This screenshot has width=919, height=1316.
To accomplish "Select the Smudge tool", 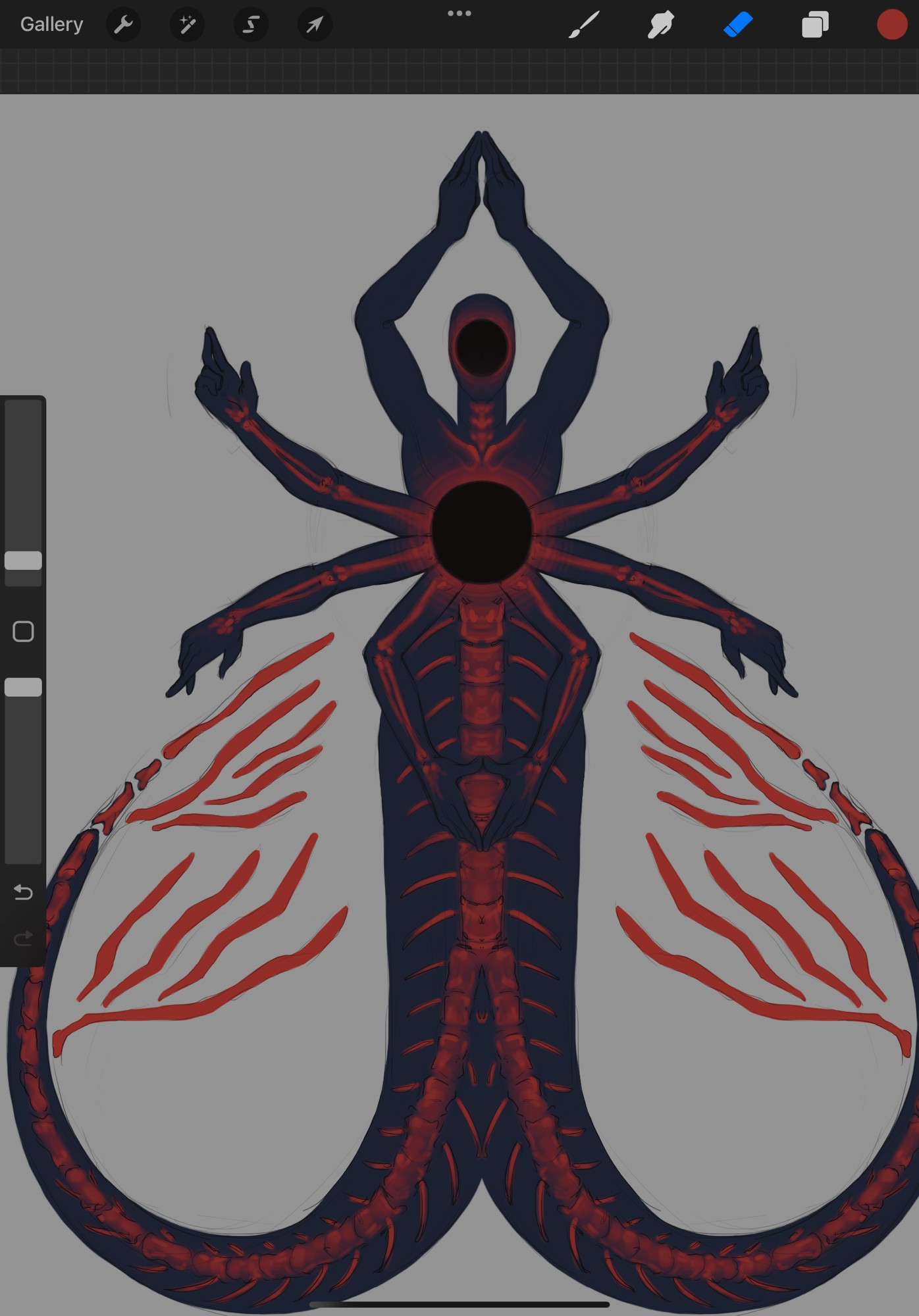I will click(x=661, y=25).
